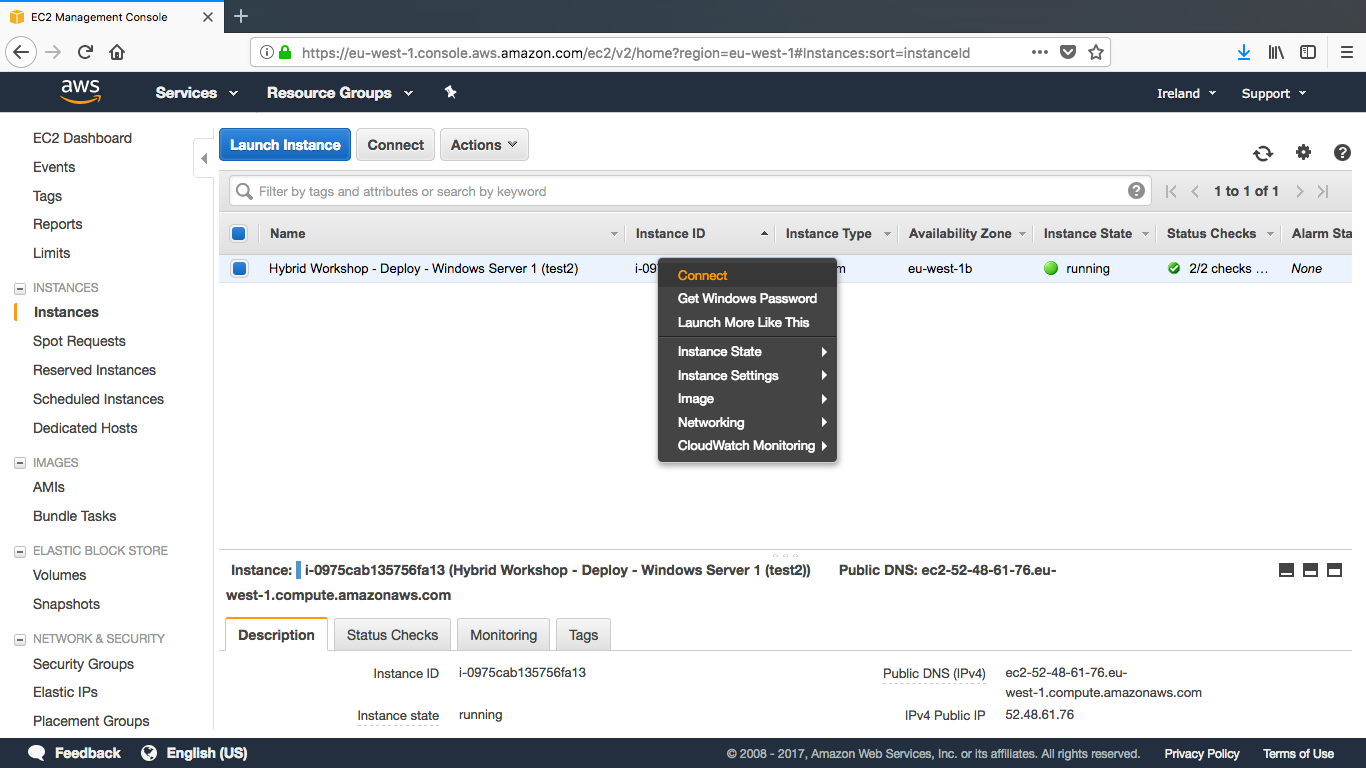Open a new browser tab
The width and height of the screenshot is (1366, 768).
[x=241, y=16]
